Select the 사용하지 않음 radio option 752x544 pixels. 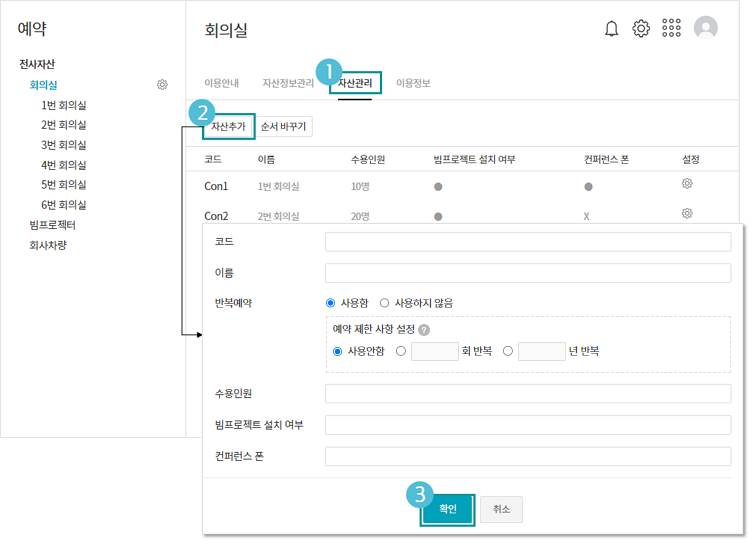click(x=385, y=302)
